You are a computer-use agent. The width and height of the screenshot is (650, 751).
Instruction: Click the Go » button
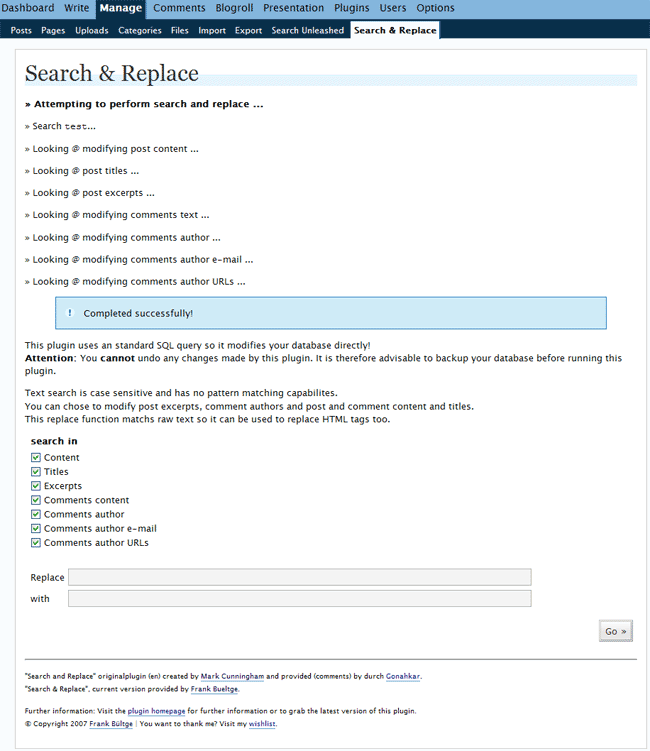tap(616, 631)
